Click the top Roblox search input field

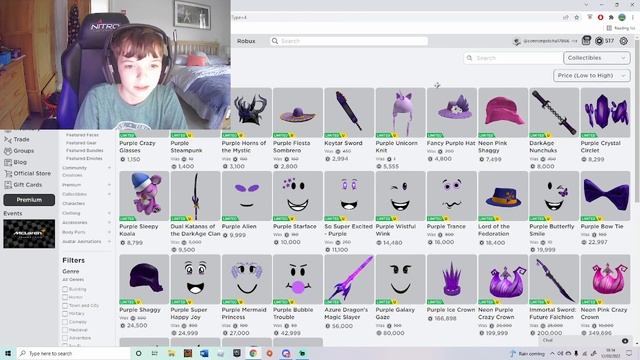[x=349, y=41]
